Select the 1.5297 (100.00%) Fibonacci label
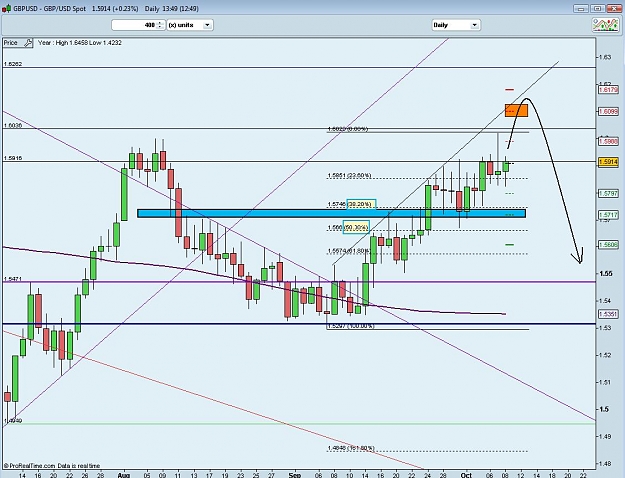 click(351, 326)
